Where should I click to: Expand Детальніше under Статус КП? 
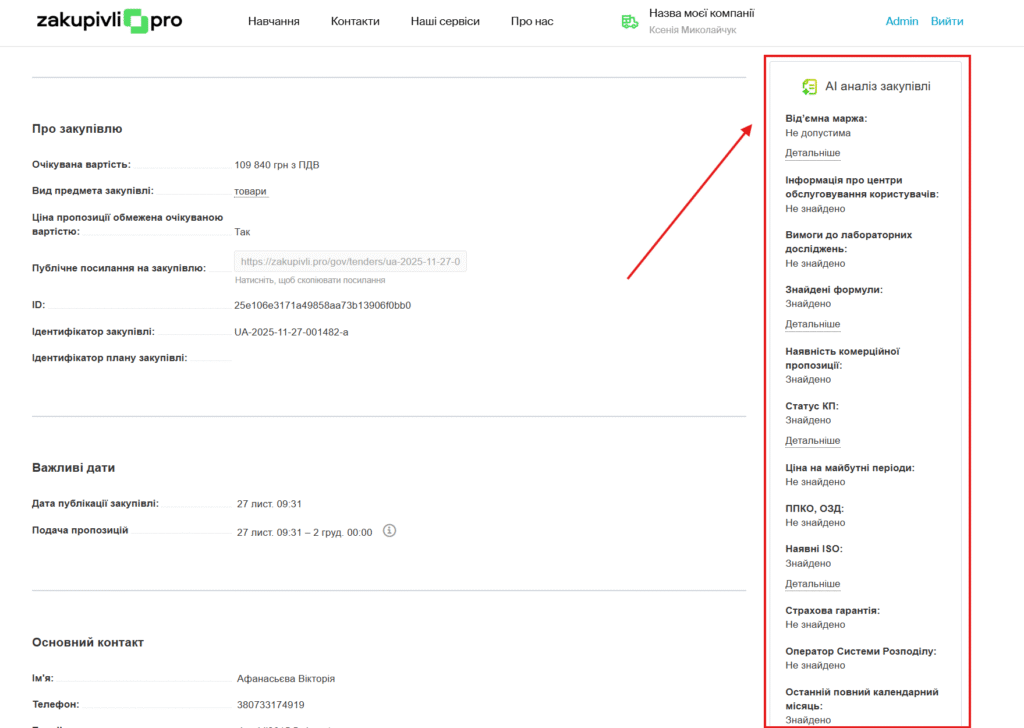pos(812,441)
